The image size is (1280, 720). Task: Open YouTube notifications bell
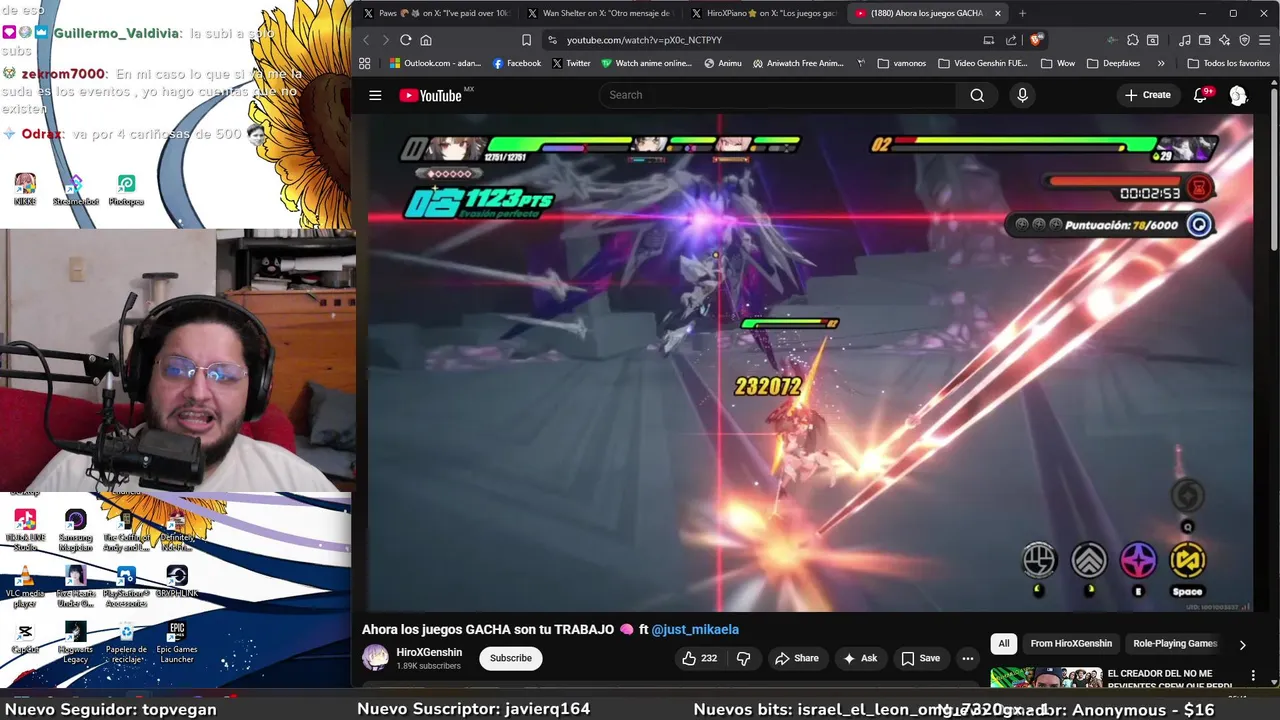1201,95
